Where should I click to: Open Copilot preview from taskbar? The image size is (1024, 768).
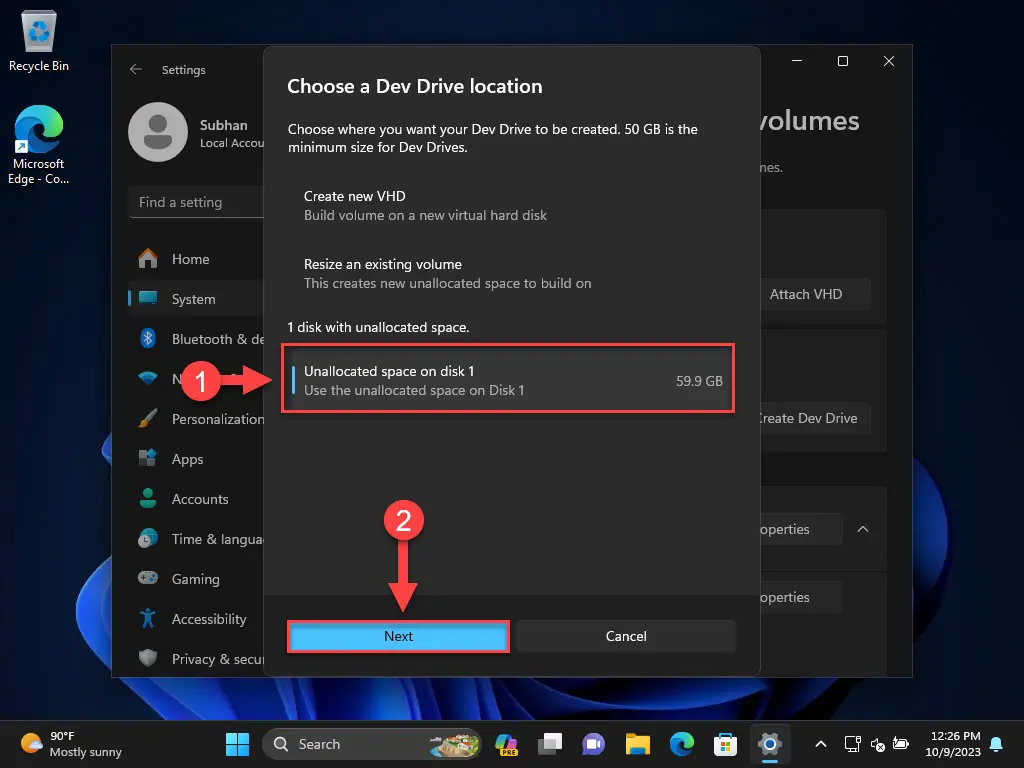pos(506,744)
